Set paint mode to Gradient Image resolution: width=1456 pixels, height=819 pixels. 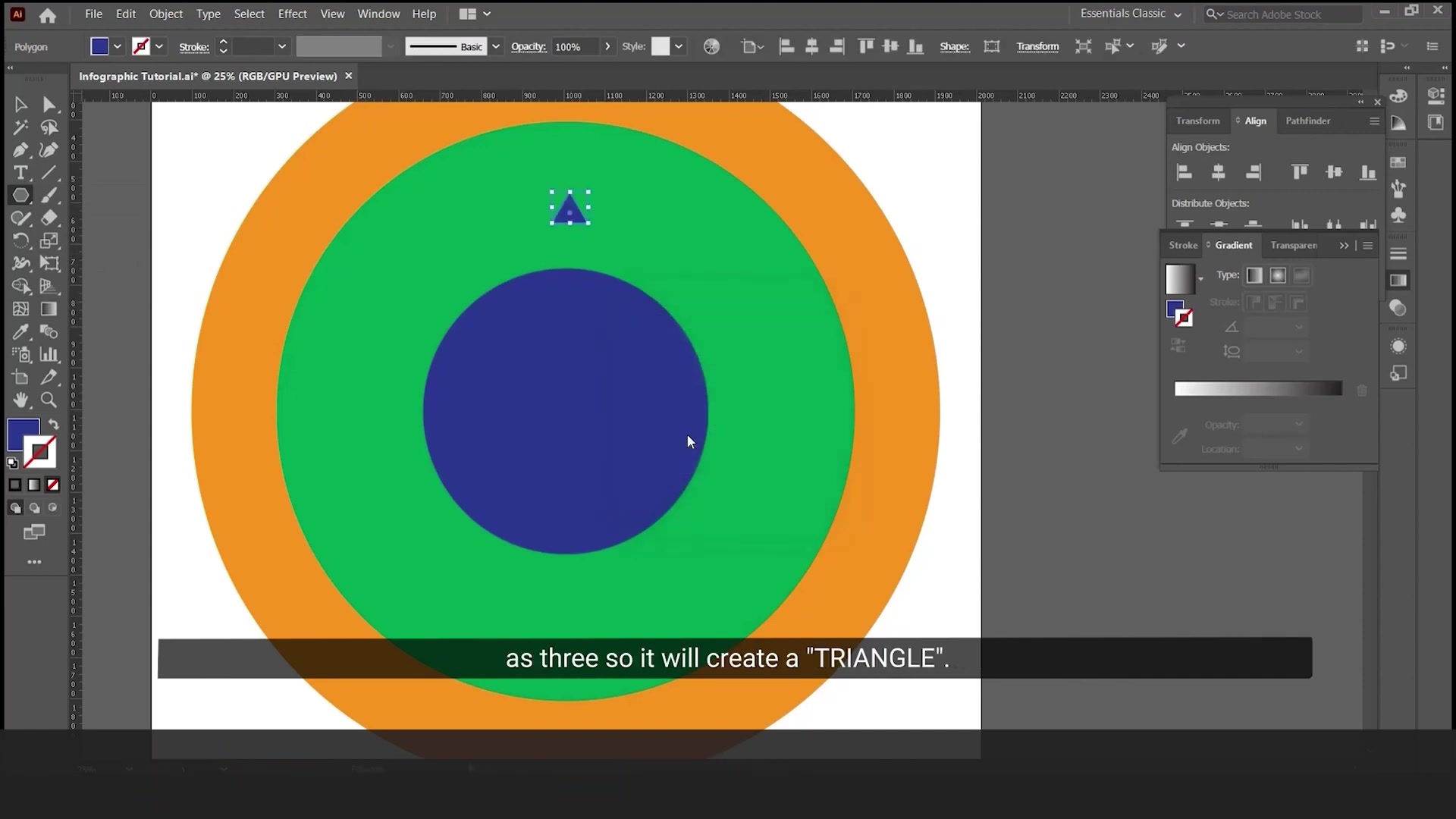point(34,485)
